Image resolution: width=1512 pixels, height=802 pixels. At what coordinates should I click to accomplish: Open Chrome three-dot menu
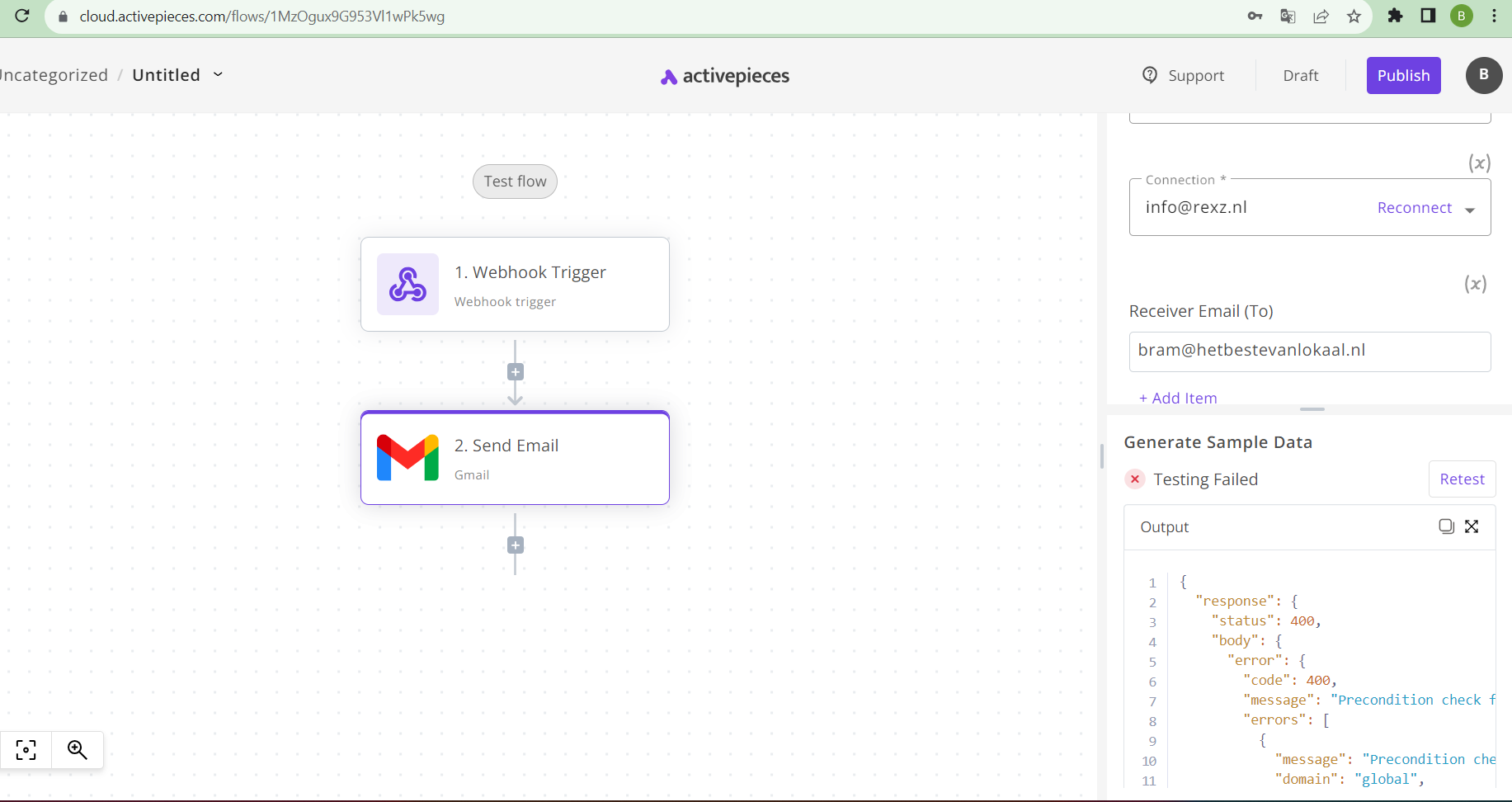[1494, 16]
